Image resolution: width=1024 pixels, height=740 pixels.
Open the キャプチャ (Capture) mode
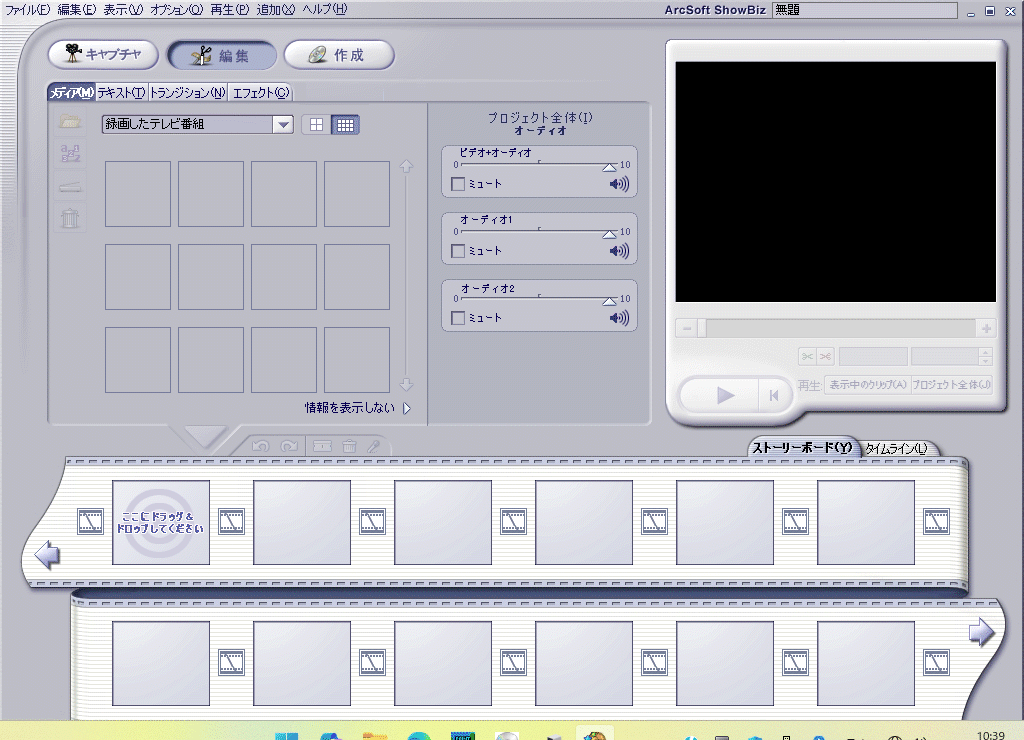103,55
